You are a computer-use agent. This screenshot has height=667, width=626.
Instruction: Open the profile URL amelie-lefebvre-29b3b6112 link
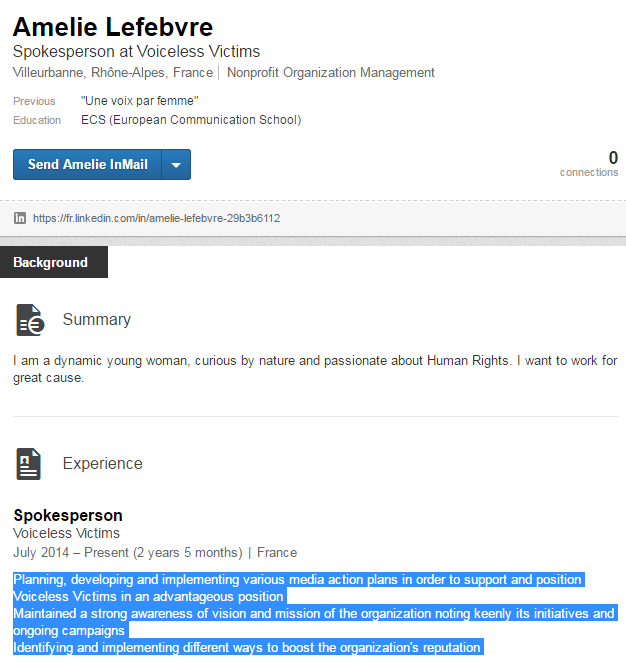coord(156,218)
